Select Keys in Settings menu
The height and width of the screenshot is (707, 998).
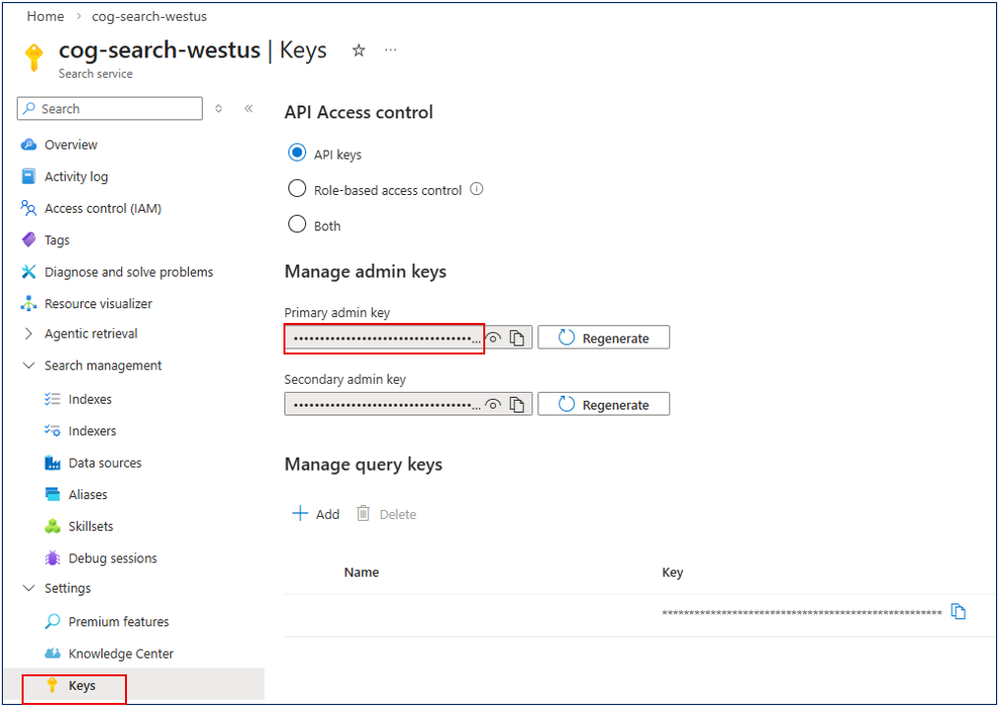(x=82, y=685)
